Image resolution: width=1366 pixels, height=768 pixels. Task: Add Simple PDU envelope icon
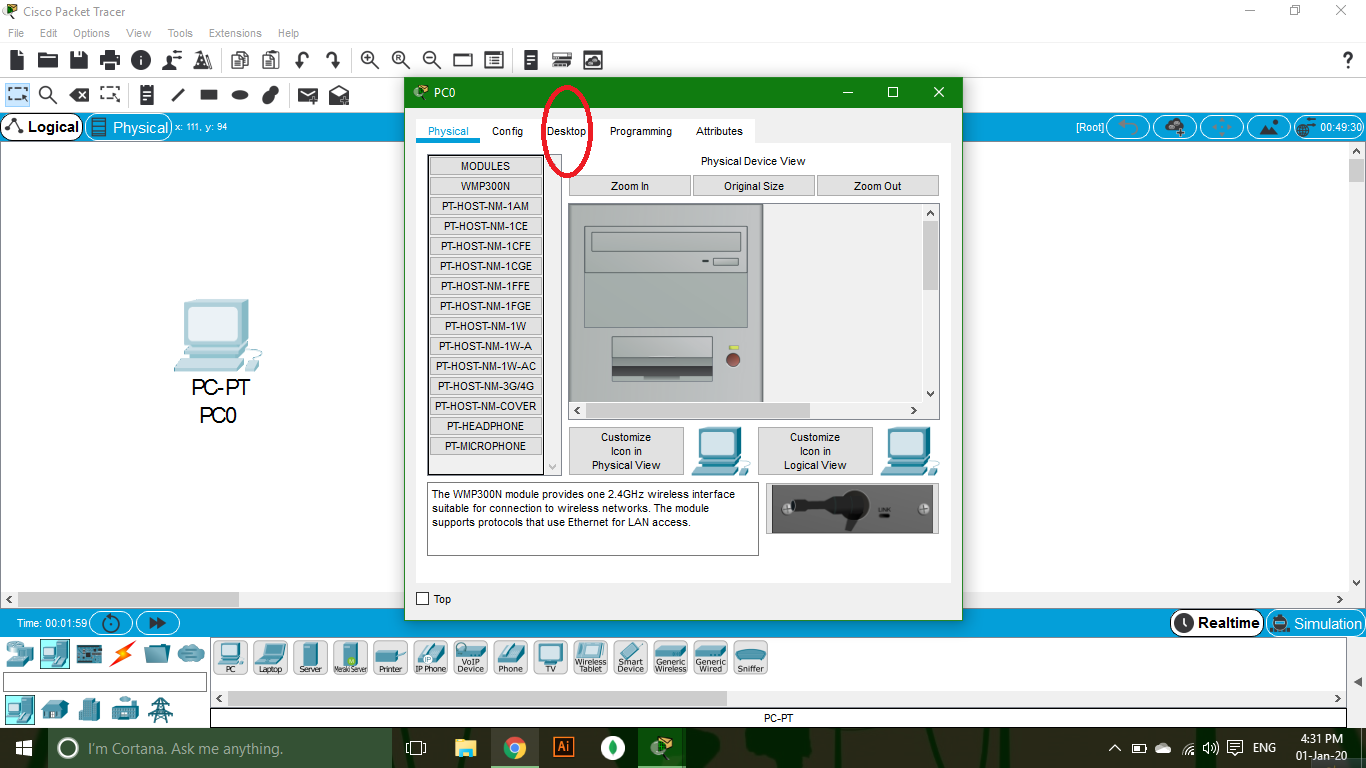pyautogui.click(x=308, y=95)
